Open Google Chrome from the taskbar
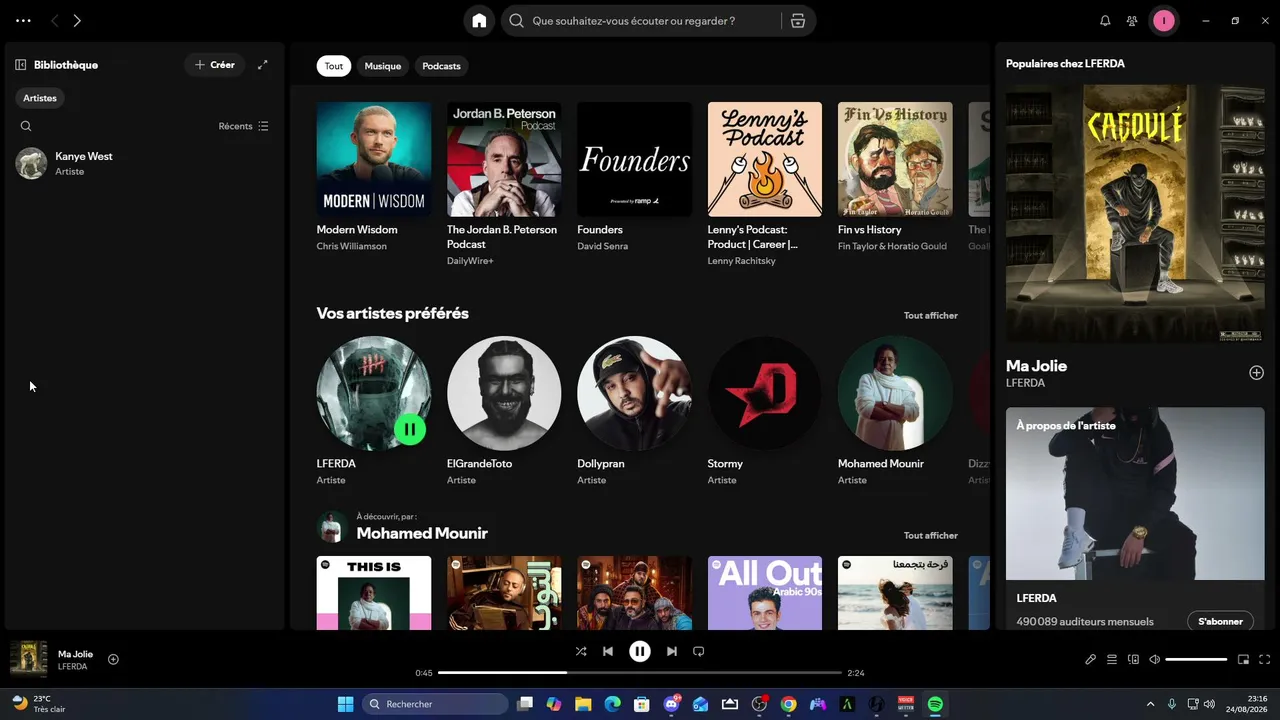The height and width of the screenshot is (720, 1280). 789,704
